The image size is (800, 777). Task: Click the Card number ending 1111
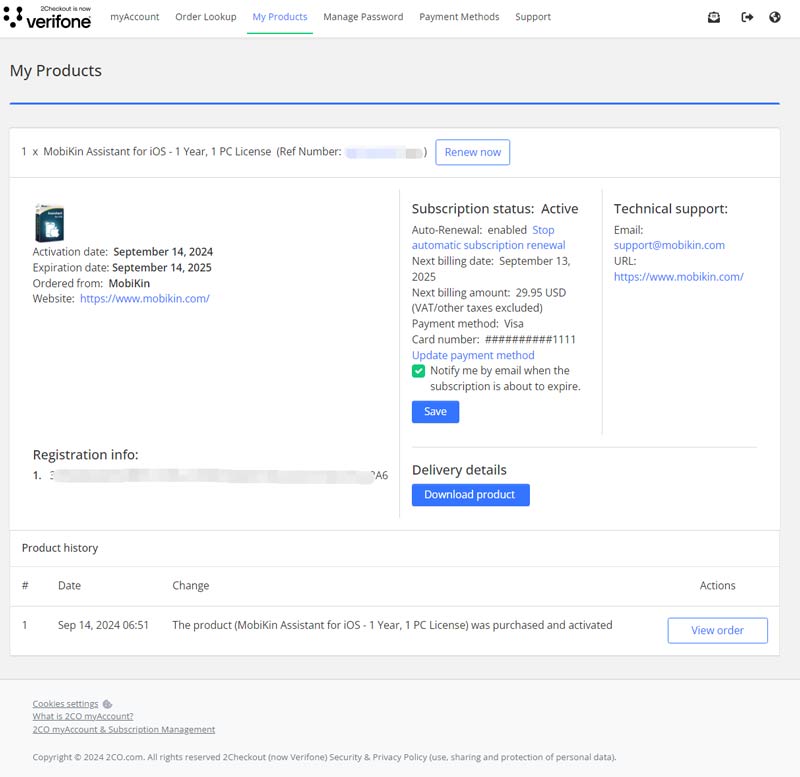(x=493, y=339)
